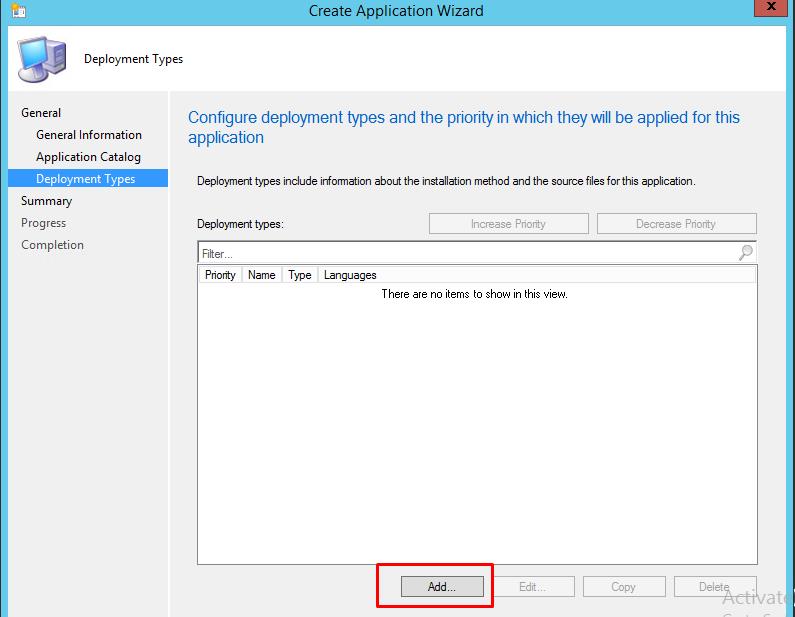795x617 pixels.
Task: Sort by the Priority column header
Action: point(220,275)
